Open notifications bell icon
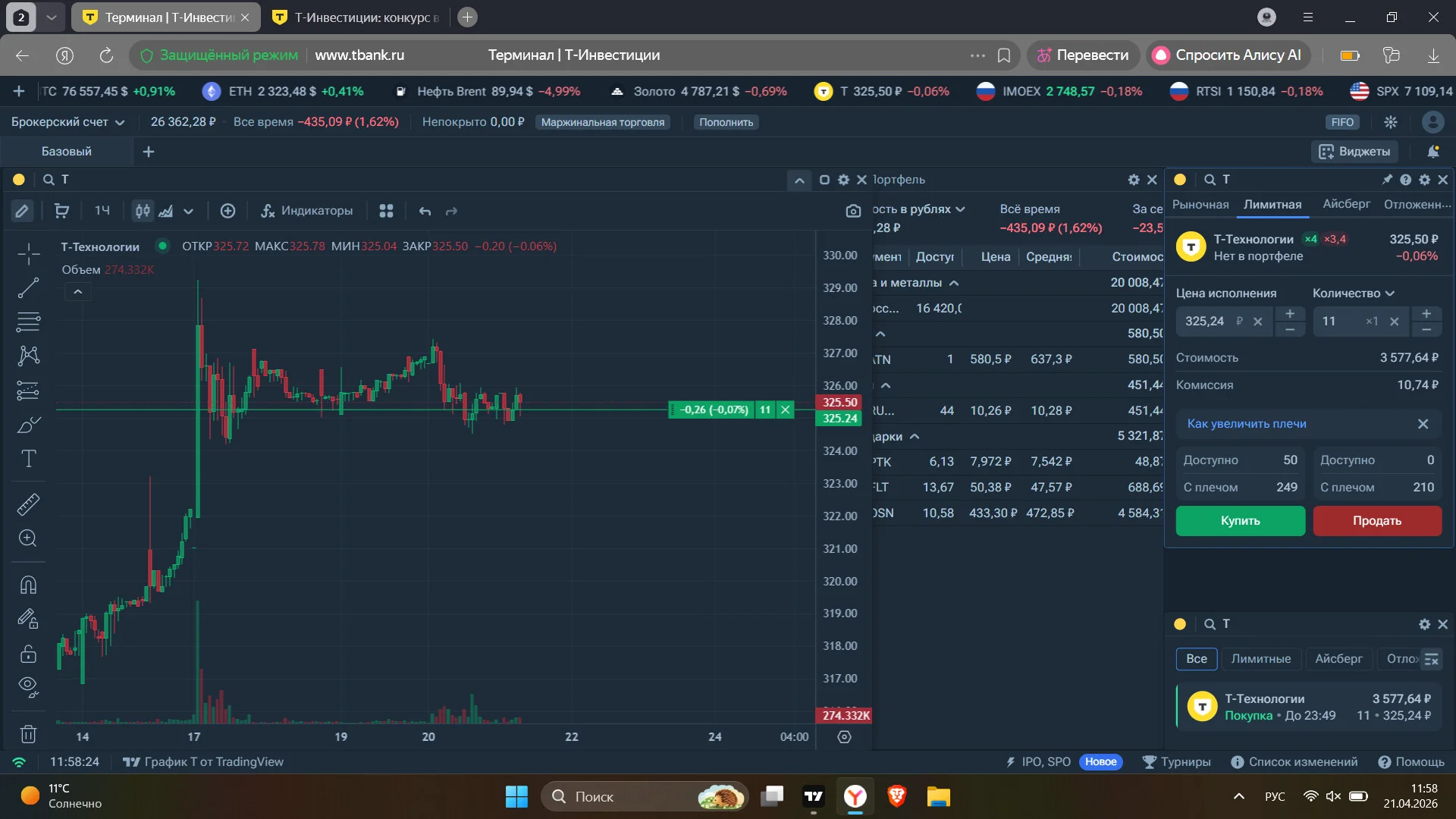The width and height of the screenshot is (1456, 819). [1433, 152]
